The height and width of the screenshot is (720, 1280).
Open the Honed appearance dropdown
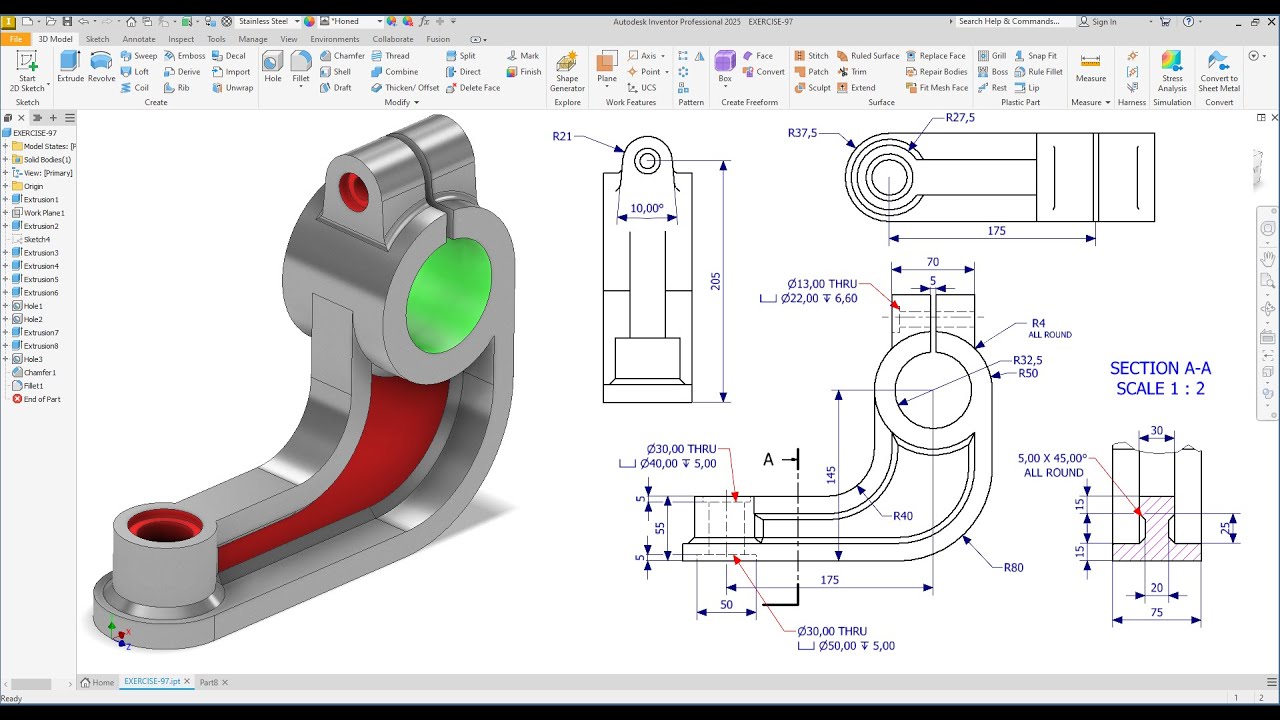tap(379, 21)
